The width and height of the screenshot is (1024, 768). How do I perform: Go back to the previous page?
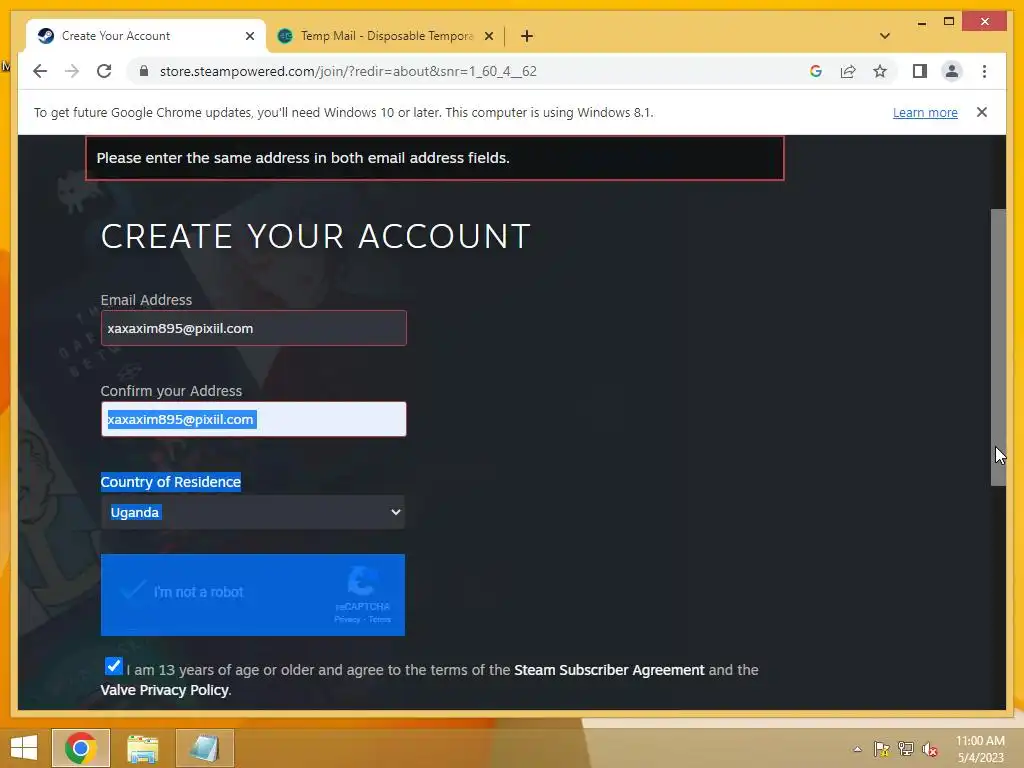(40, 71)
